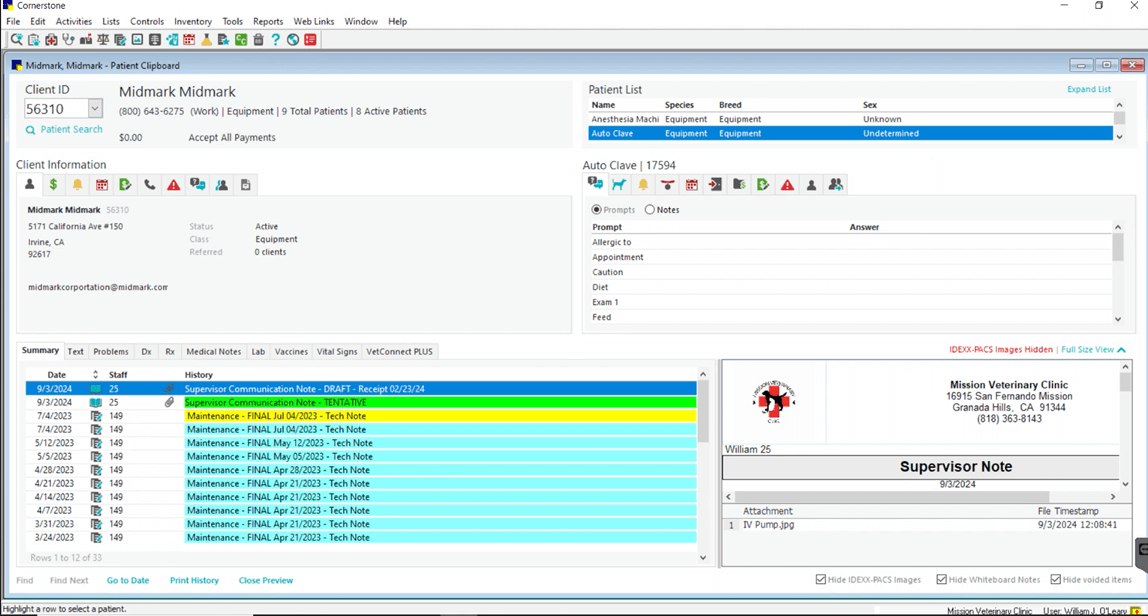Open the Controls menu
This screenshot has height=616, width=1148.
[x=147, y=21]
